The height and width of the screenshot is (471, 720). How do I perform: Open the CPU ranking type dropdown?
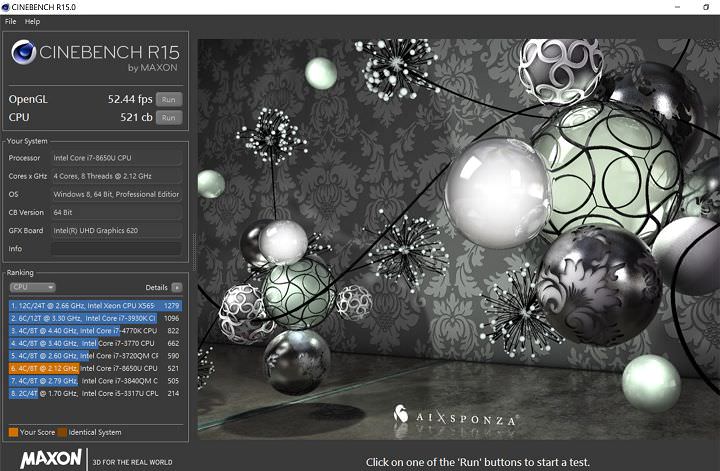(x=31, y=287)
